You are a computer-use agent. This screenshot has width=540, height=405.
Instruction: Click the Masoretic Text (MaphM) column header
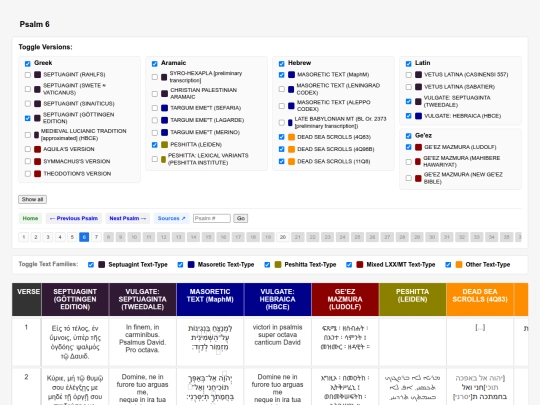[x=210, y=299]
